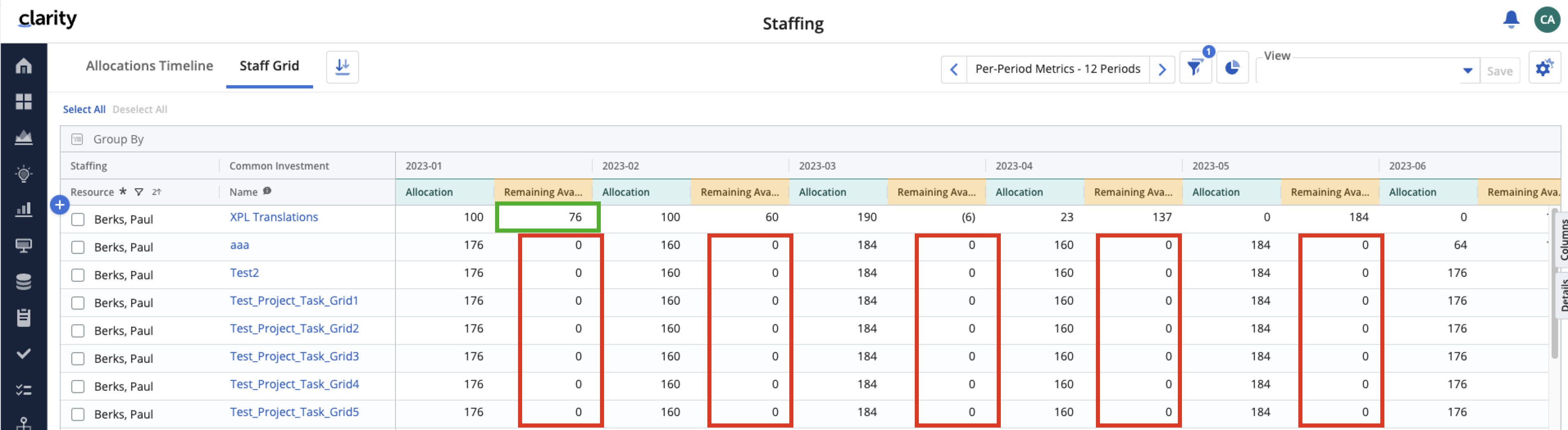Switch to Allocations Timeline tab
The width and height of the screenshot is (1568, 430).
(x=149, y=66)
